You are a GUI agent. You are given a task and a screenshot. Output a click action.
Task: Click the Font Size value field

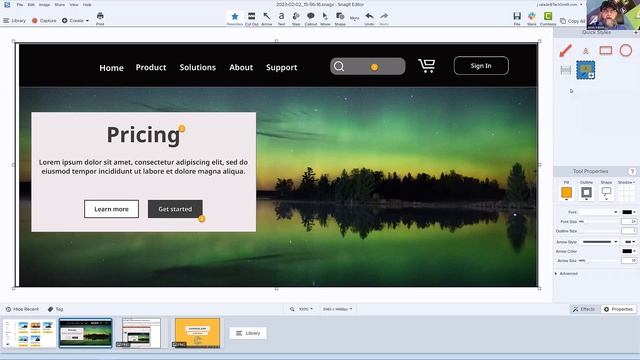click(x=629, y=221)
